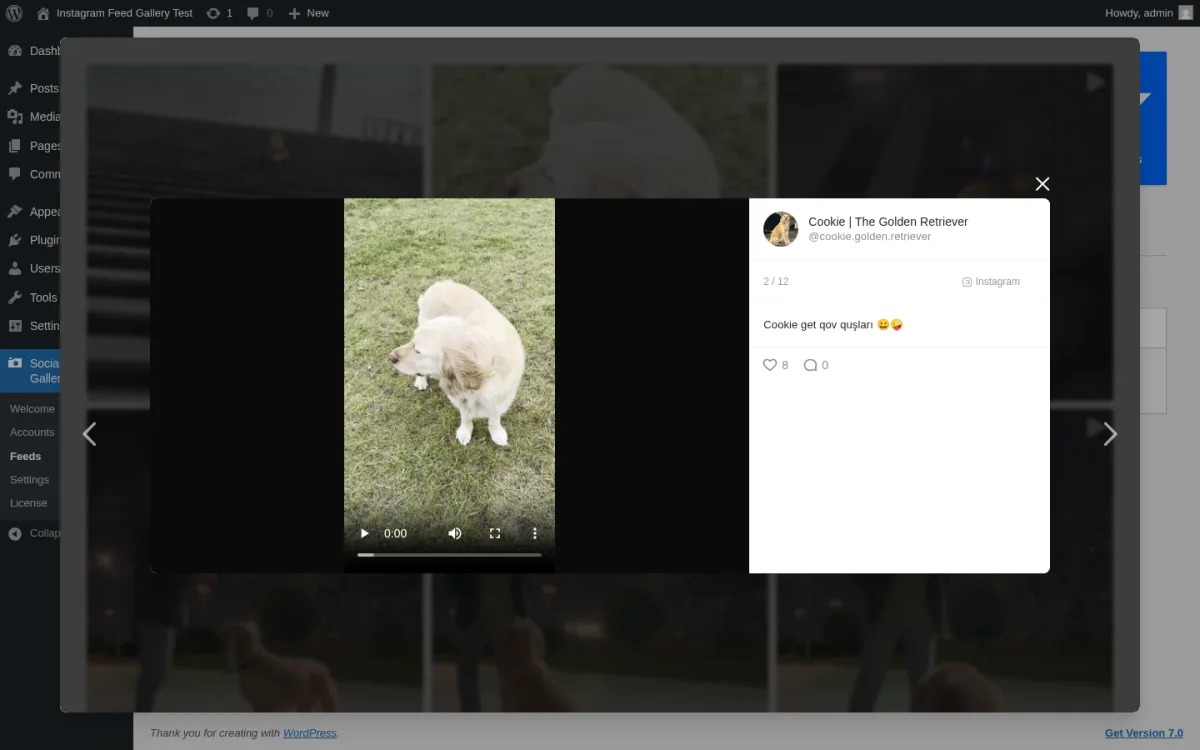Open the New content menu

[x=308, y=13]
